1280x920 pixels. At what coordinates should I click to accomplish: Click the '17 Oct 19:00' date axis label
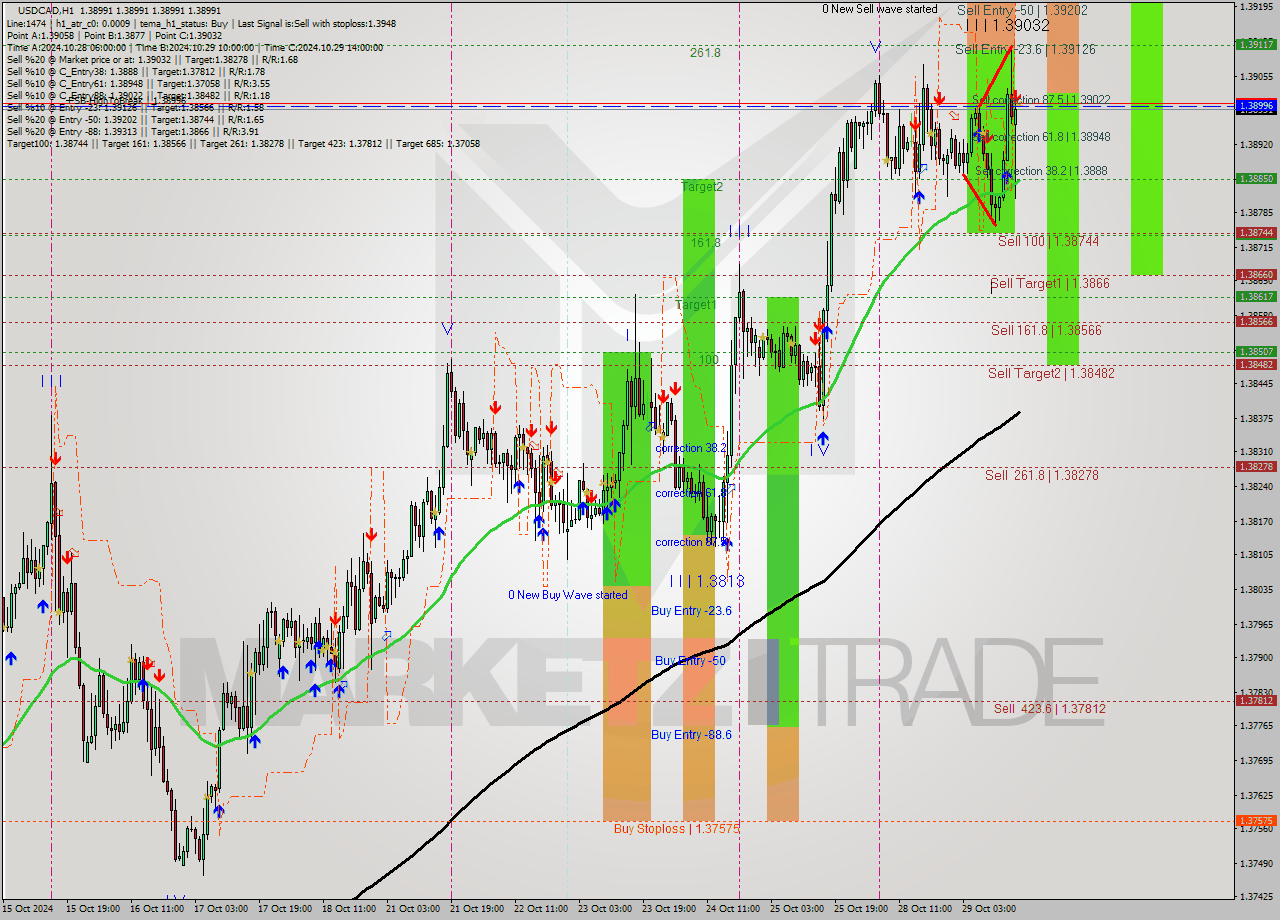coord(285,909)
